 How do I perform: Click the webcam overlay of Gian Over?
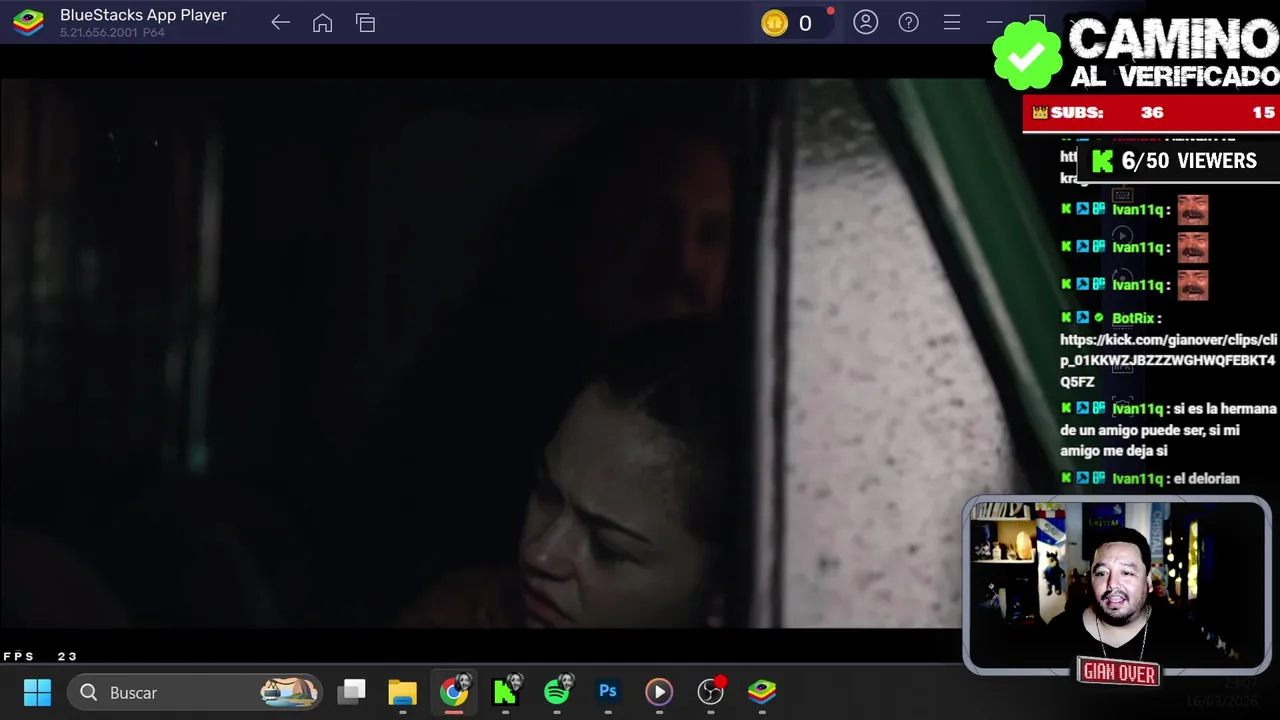pos(1117,585)
